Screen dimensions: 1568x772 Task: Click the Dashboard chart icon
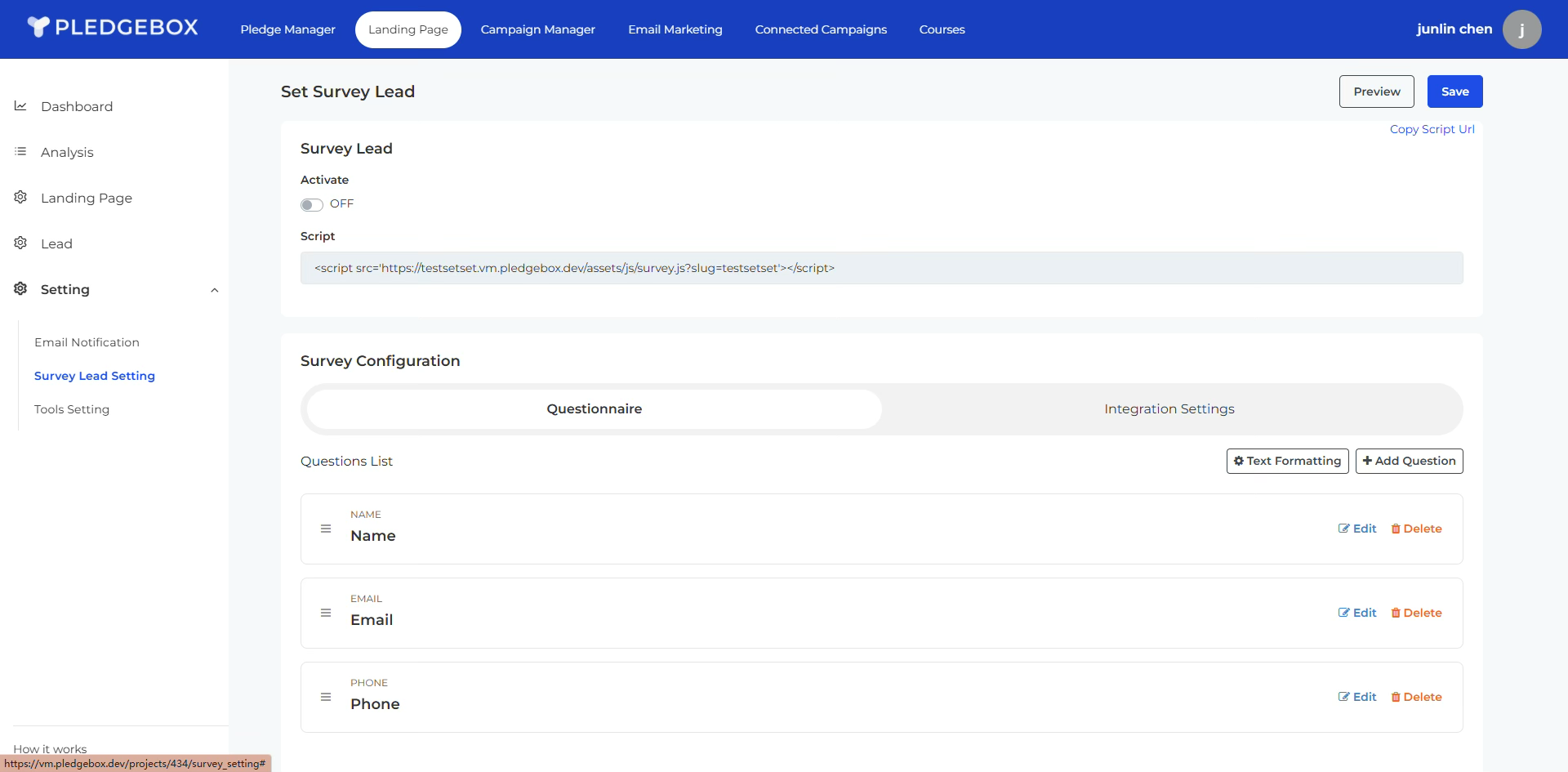pos(20,106)
